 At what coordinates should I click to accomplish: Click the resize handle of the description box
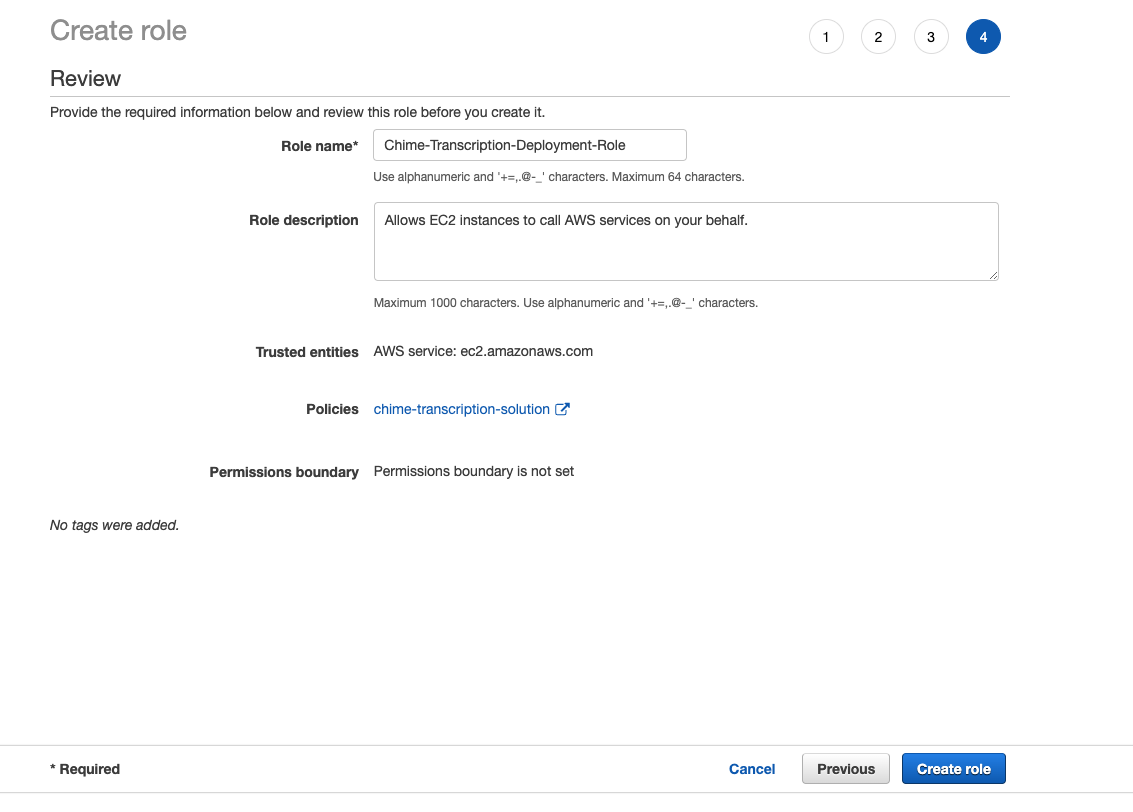994,275
